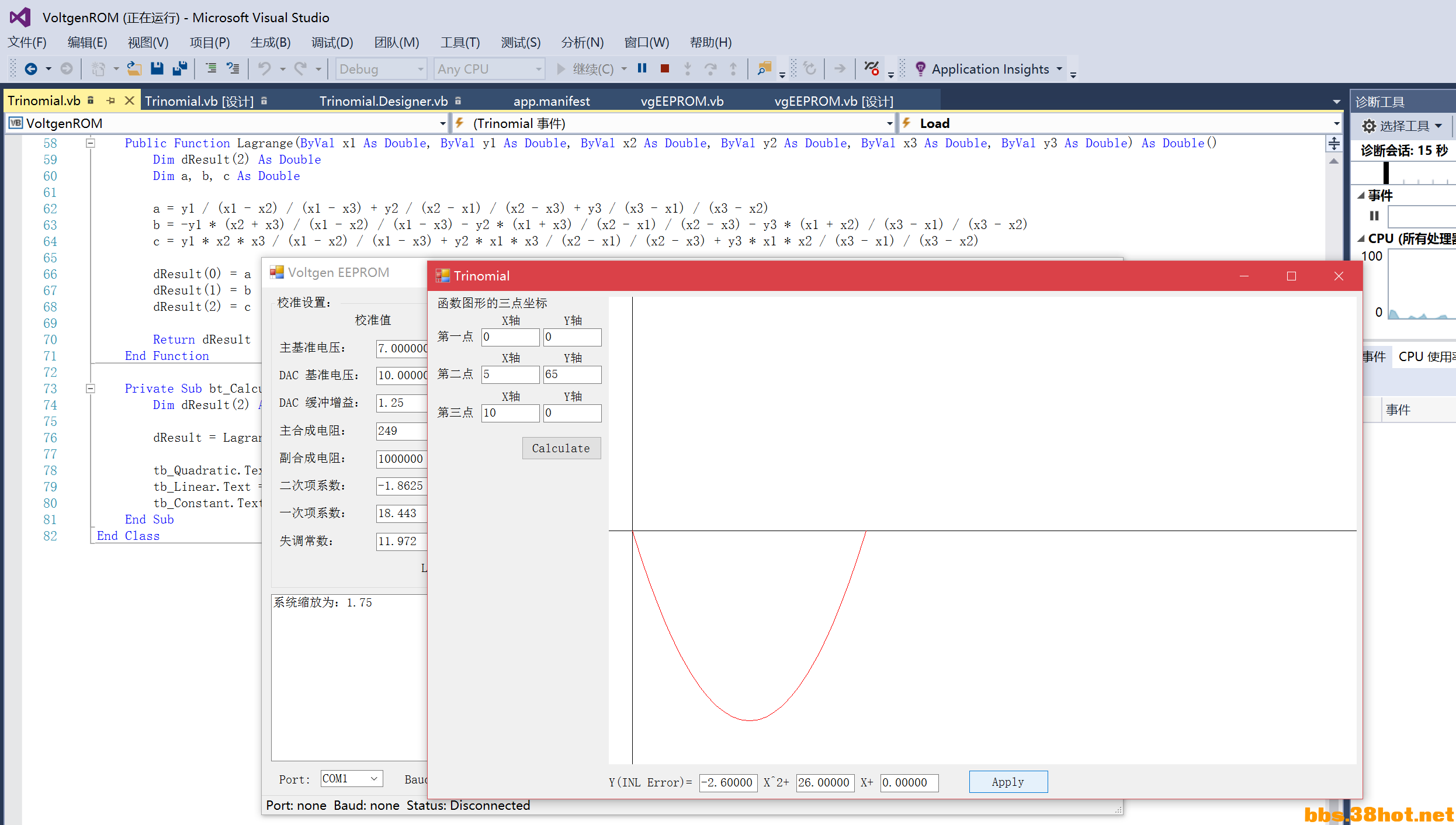Collapse the CPU section in diagnostics

pos(1361,238)
